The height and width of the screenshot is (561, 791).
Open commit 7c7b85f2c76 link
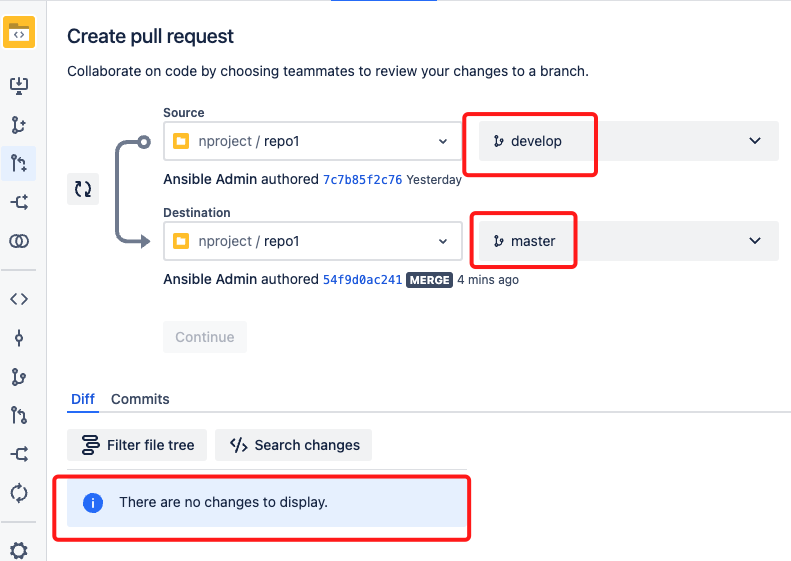coord(362,180)
